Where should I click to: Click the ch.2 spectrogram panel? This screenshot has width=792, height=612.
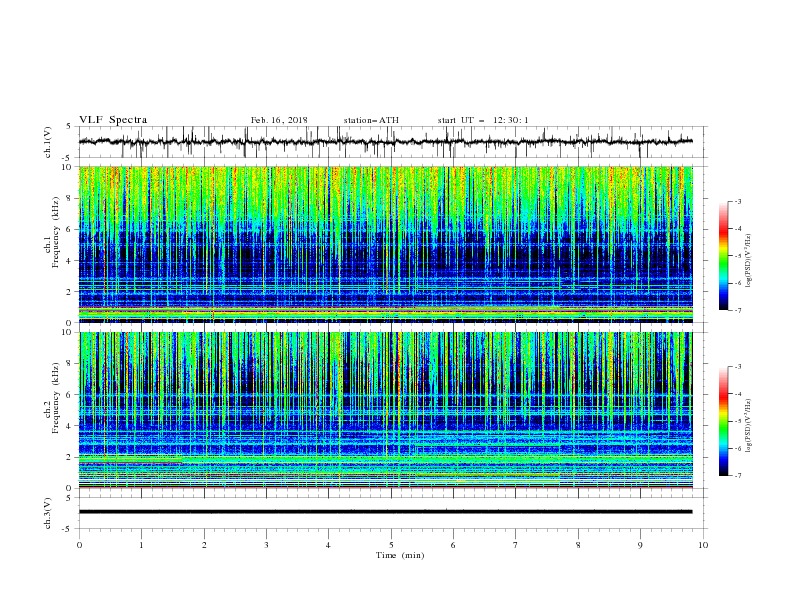(x=385, y=410)
